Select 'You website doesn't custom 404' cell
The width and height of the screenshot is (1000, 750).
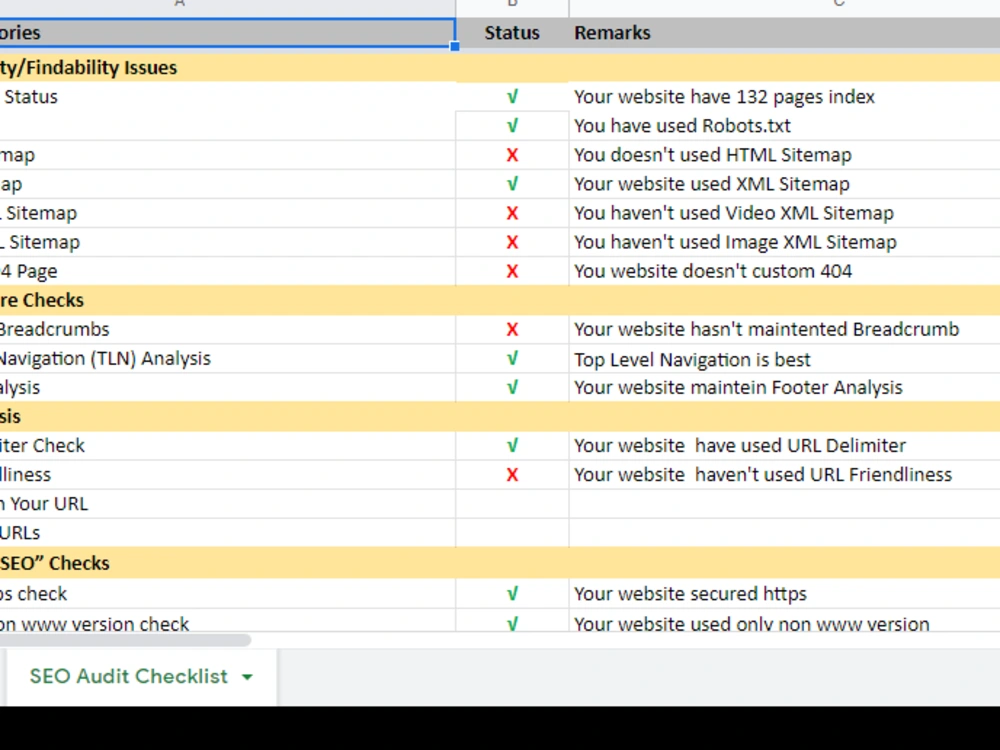coord(784,271)
